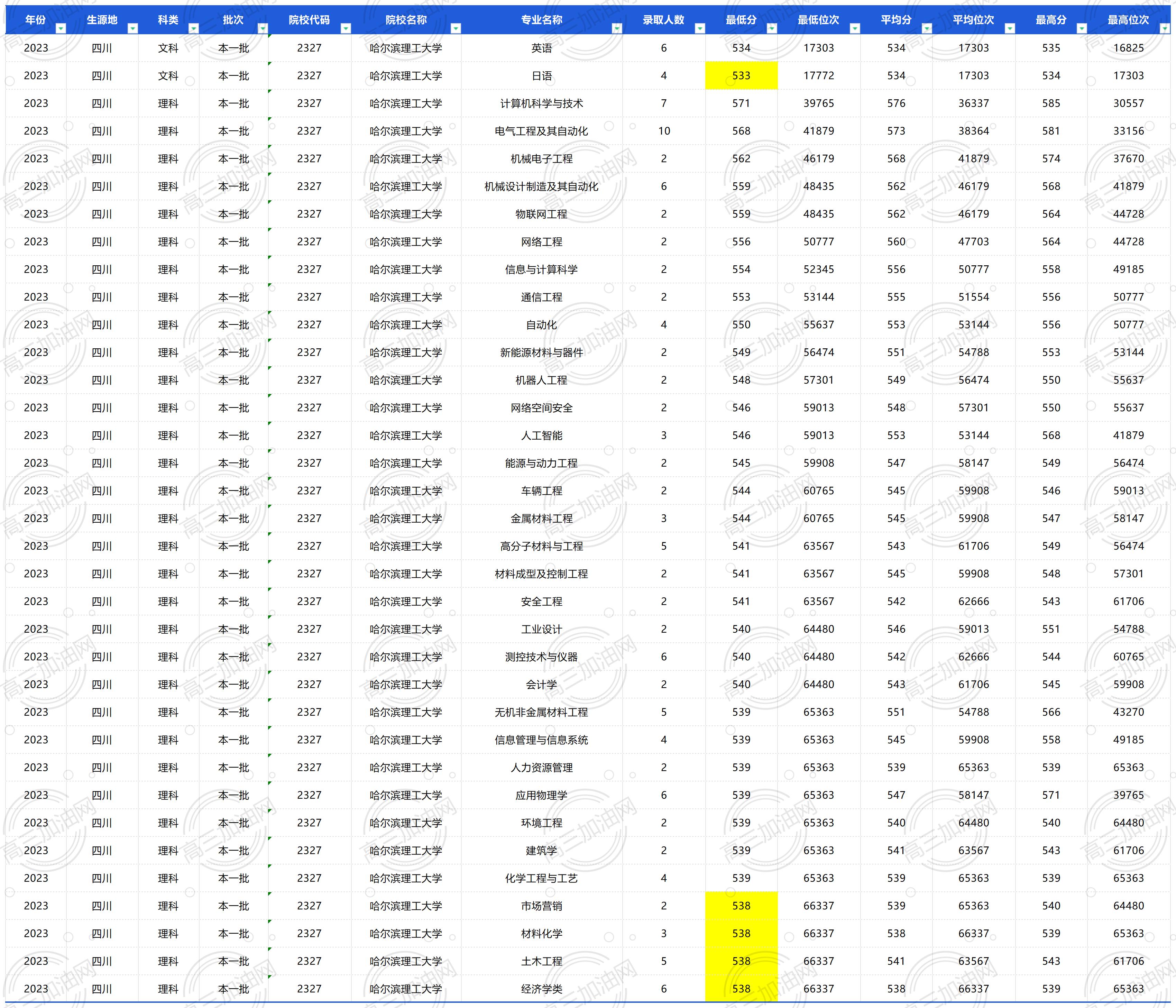Select the yellow 533 cell for 日语

pos(741,75)
